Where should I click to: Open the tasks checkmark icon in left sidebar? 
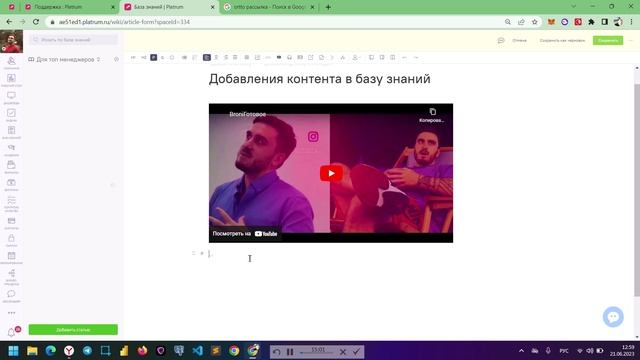coord(11,113)
